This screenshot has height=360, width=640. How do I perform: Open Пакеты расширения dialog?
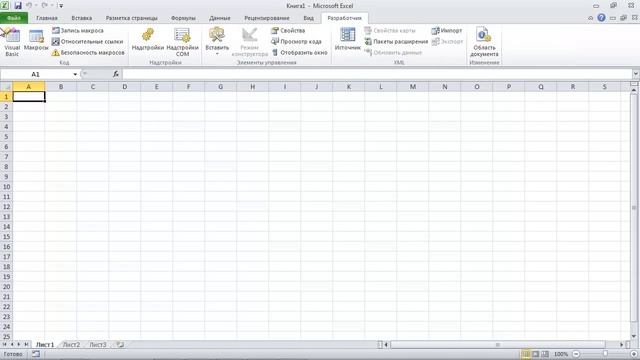click(396, 42)
